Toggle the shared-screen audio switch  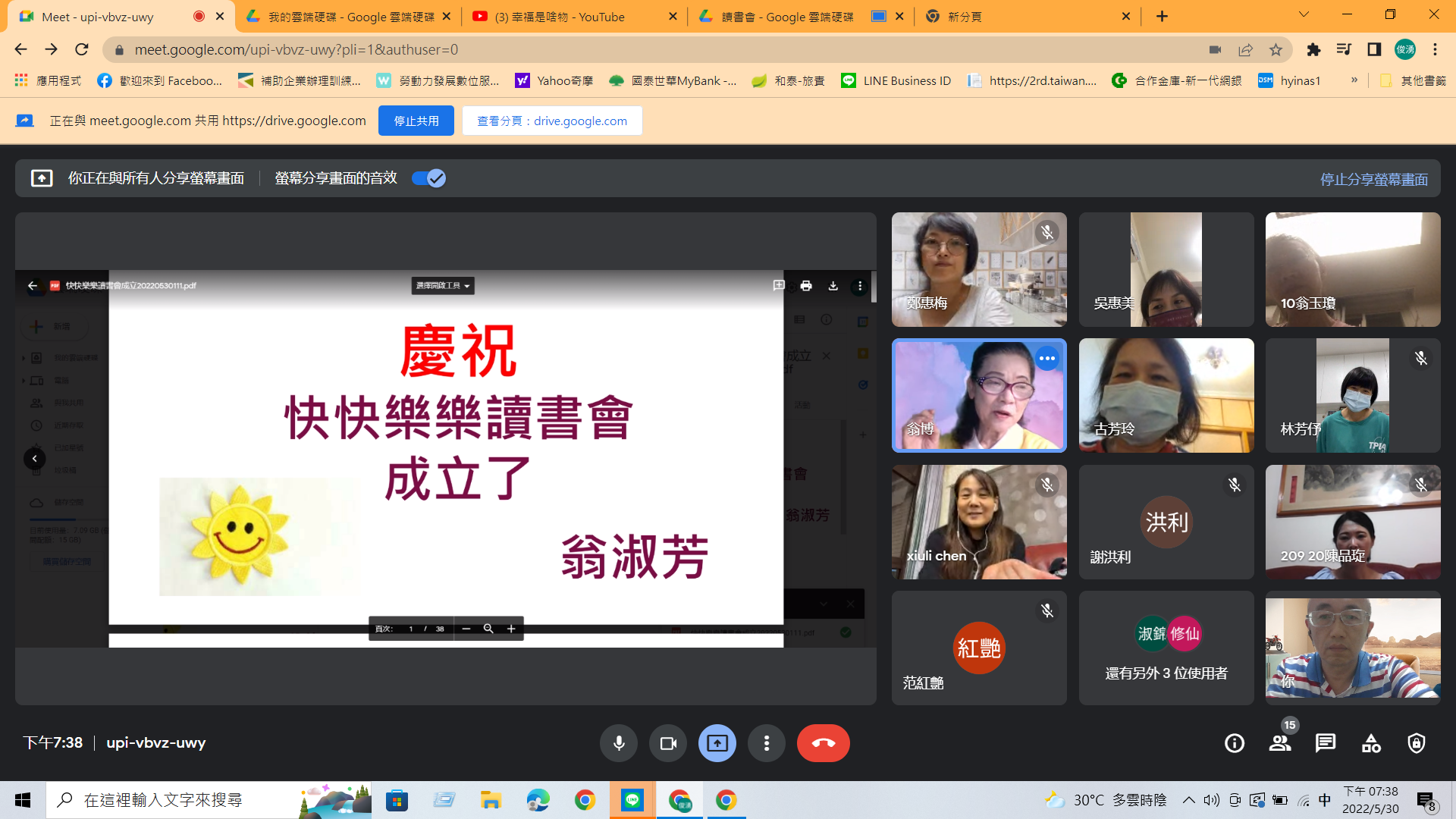click(428, 178)
